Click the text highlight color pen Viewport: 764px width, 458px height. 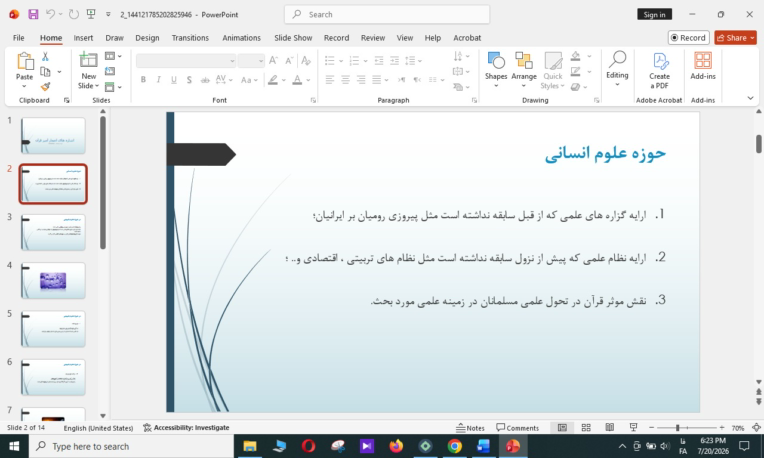pos(273,79)
